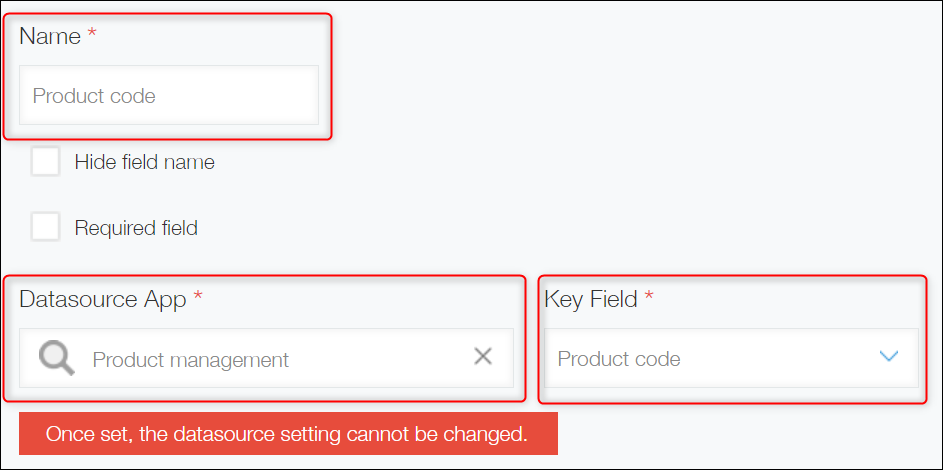
Task: Click the red datasource warning banner
Action: 288,434
